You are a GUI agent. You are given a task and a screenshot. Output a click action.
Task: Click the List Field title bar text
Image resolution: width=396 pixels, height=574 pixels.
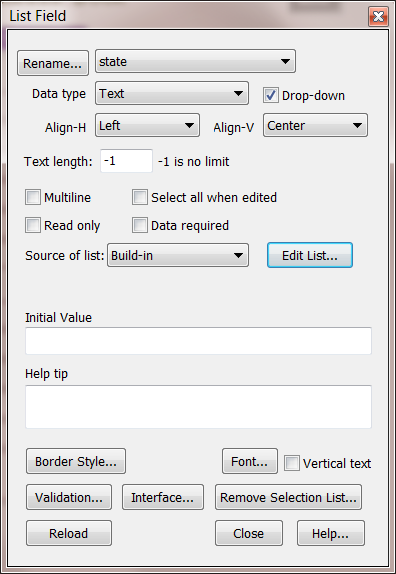point(38,16)
